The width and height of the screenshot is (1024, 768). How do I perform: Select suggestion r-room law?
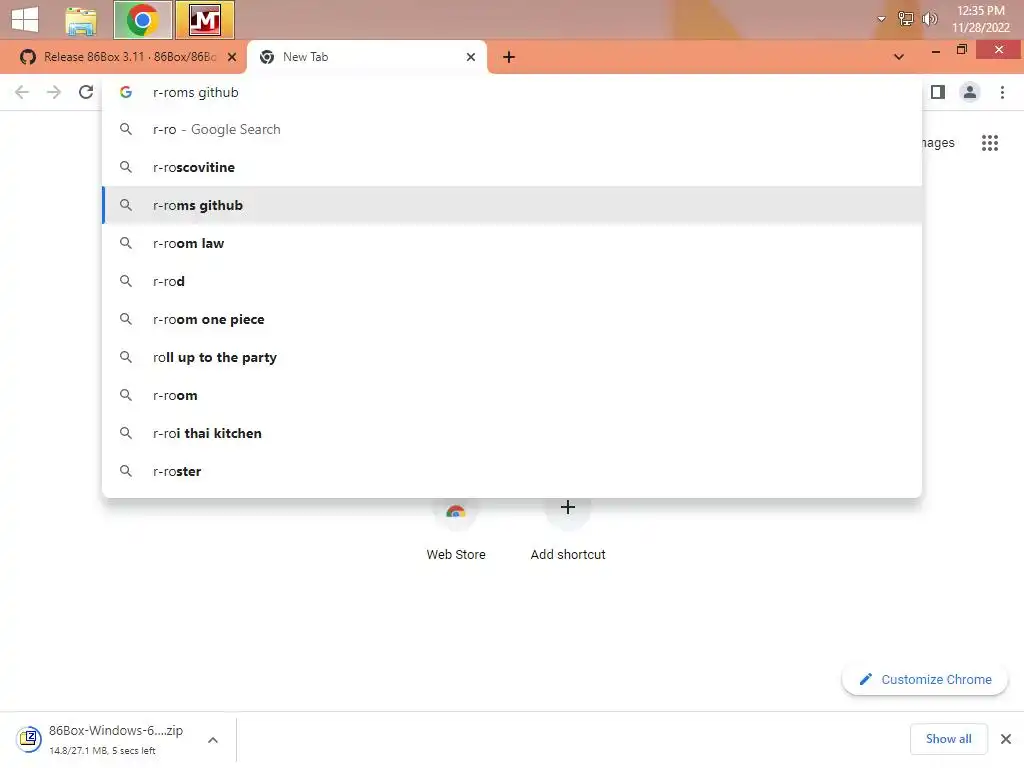(512, 243)
